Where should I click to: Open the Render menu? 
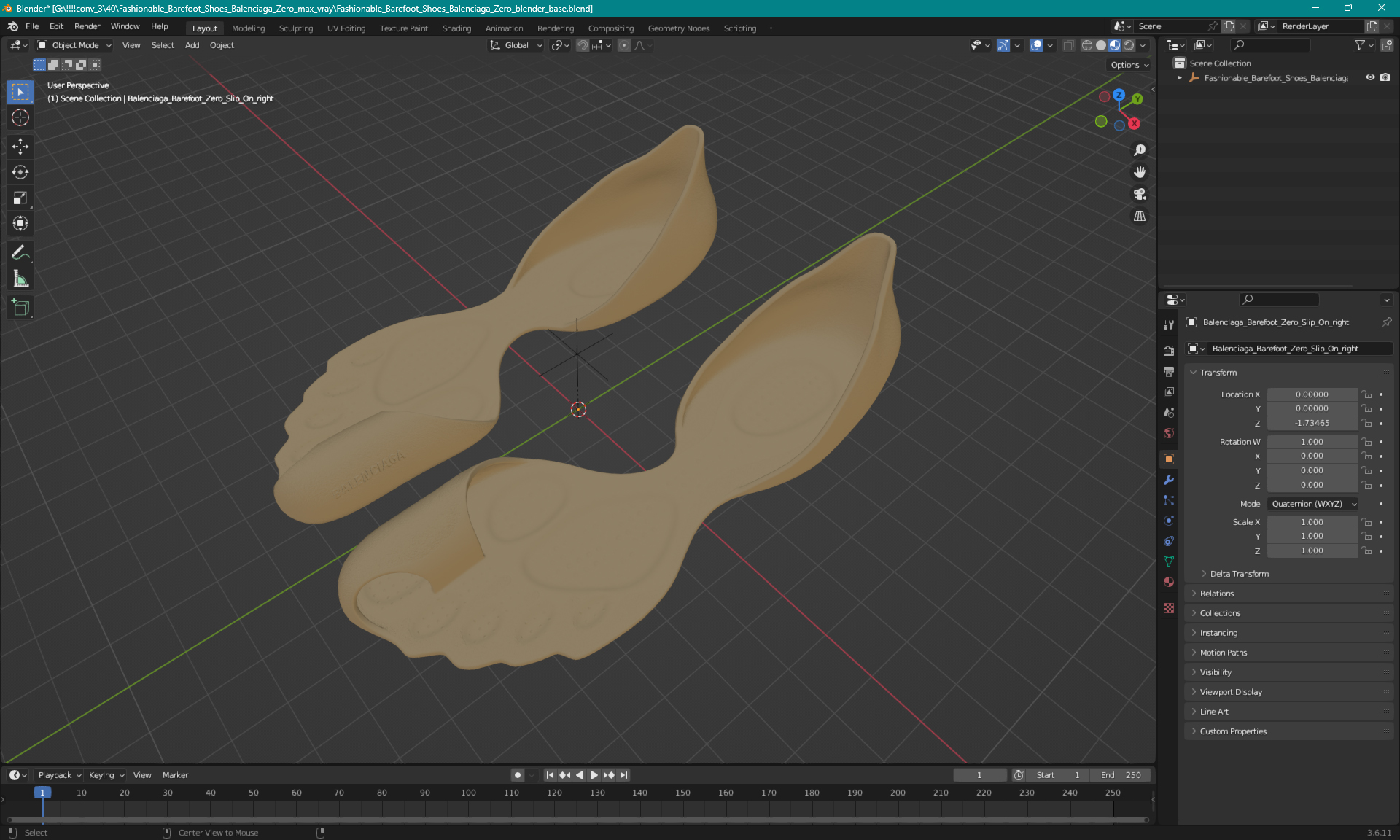[87, 26]
